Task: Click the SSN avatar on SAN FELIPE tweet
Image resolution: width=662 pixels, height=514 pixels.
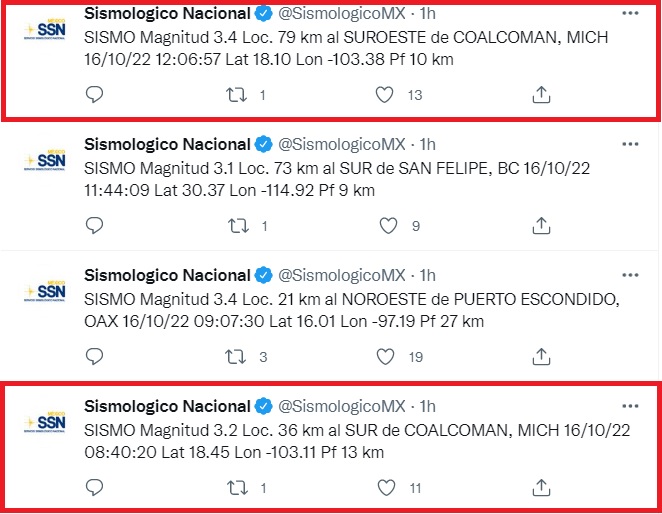Action: [x=46, y=162]
